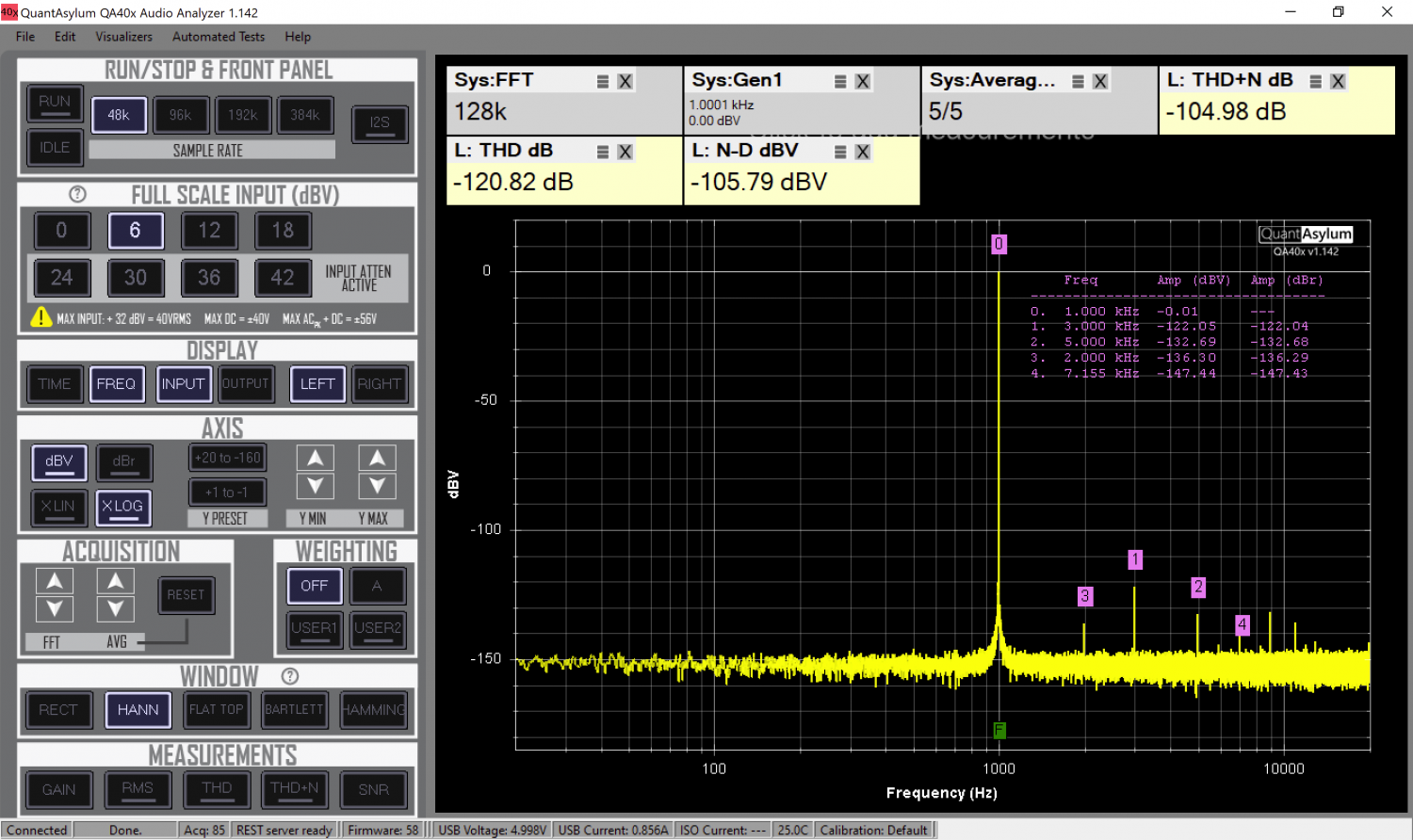The image size is (1413, 840).
Task: Switch display to TIME domain
Action: [x=55, y=384]
